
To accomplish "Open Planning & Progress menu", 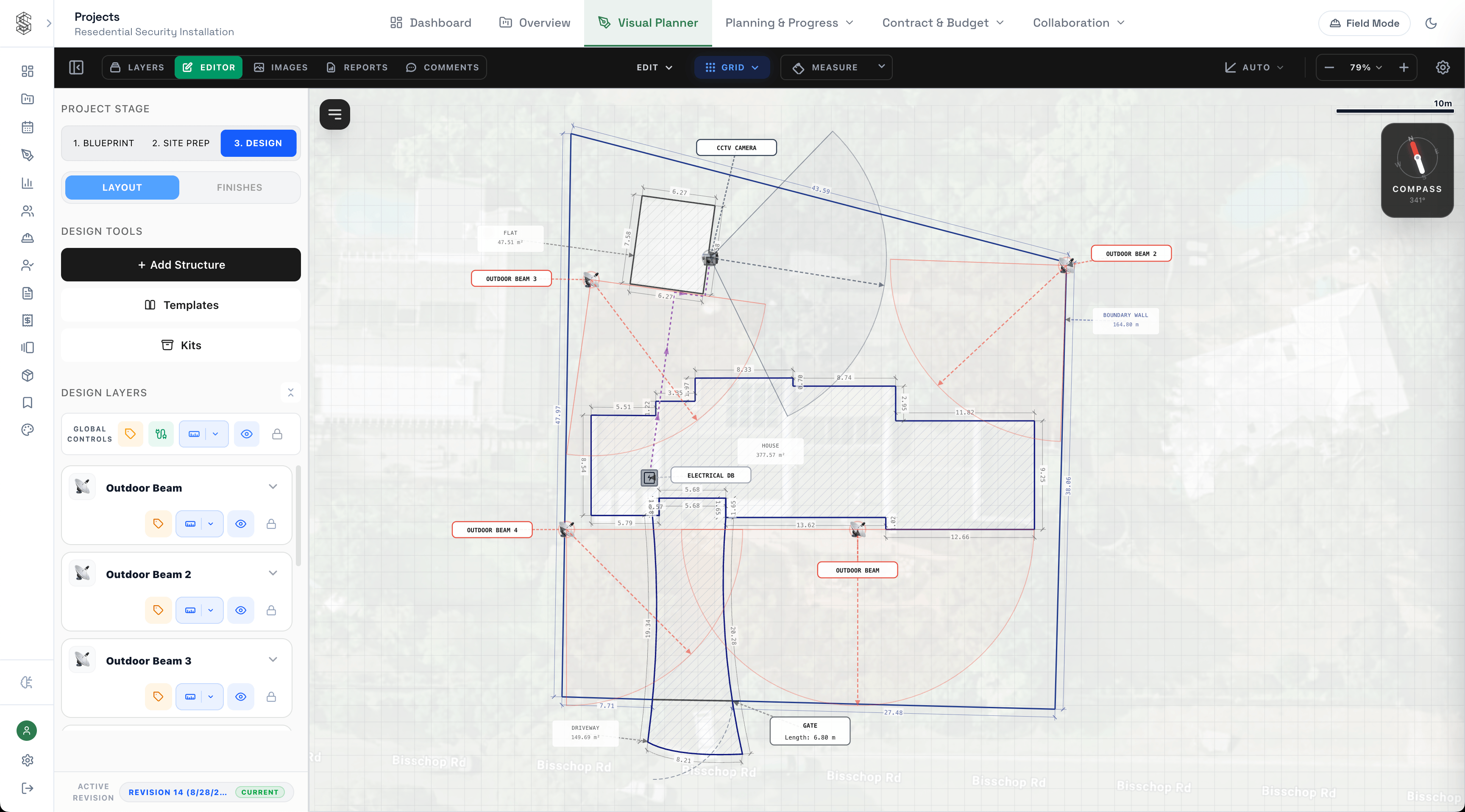I will [789, 23].
